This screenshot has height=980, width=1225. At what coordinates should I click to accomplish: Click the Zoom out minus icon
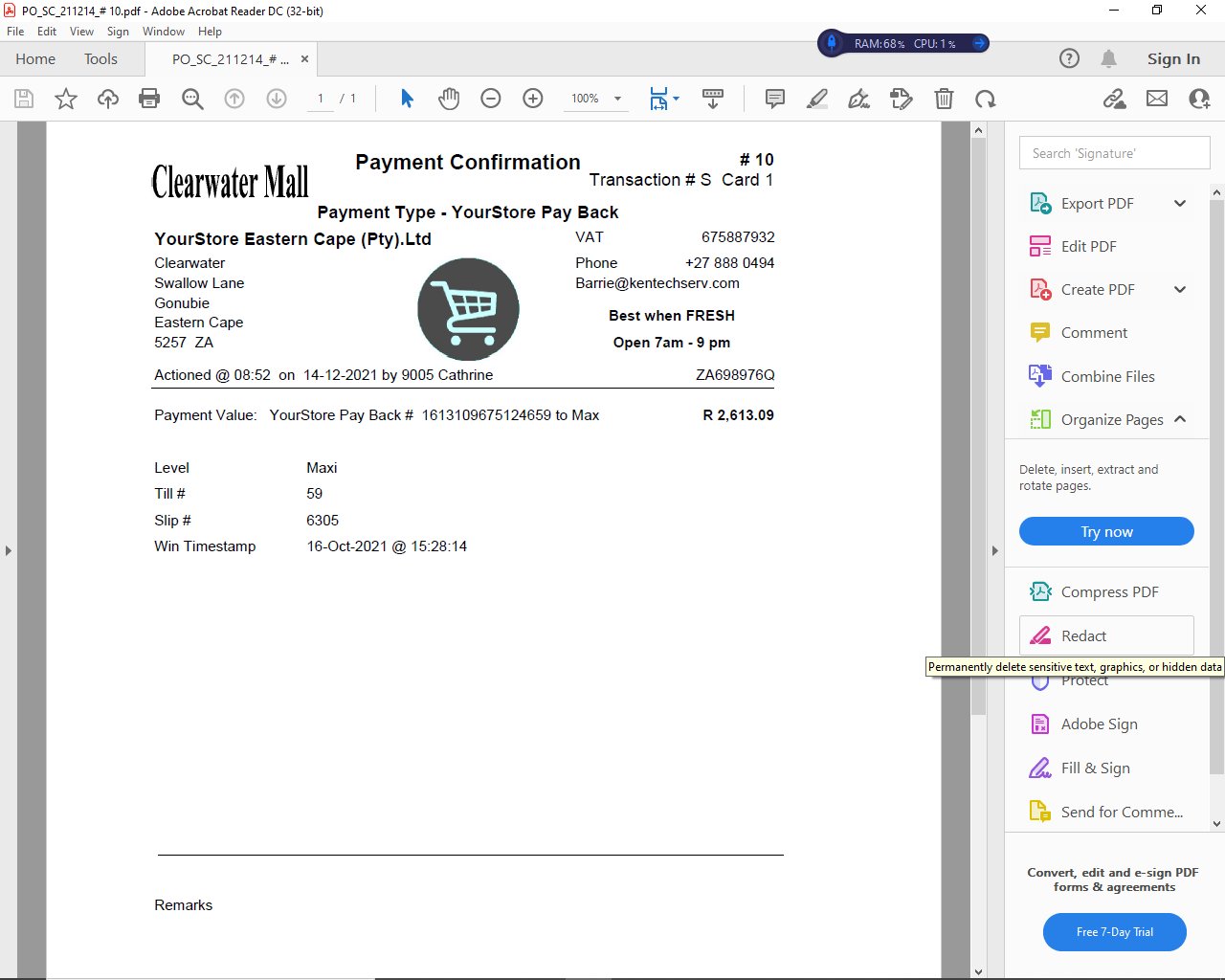click(x=491, y=99)
